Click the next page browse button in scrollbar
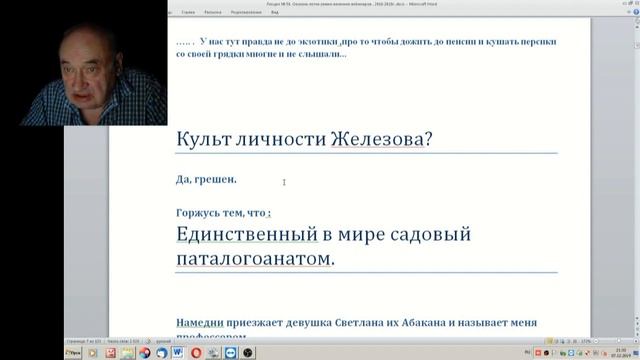 (x=638, y=334)
